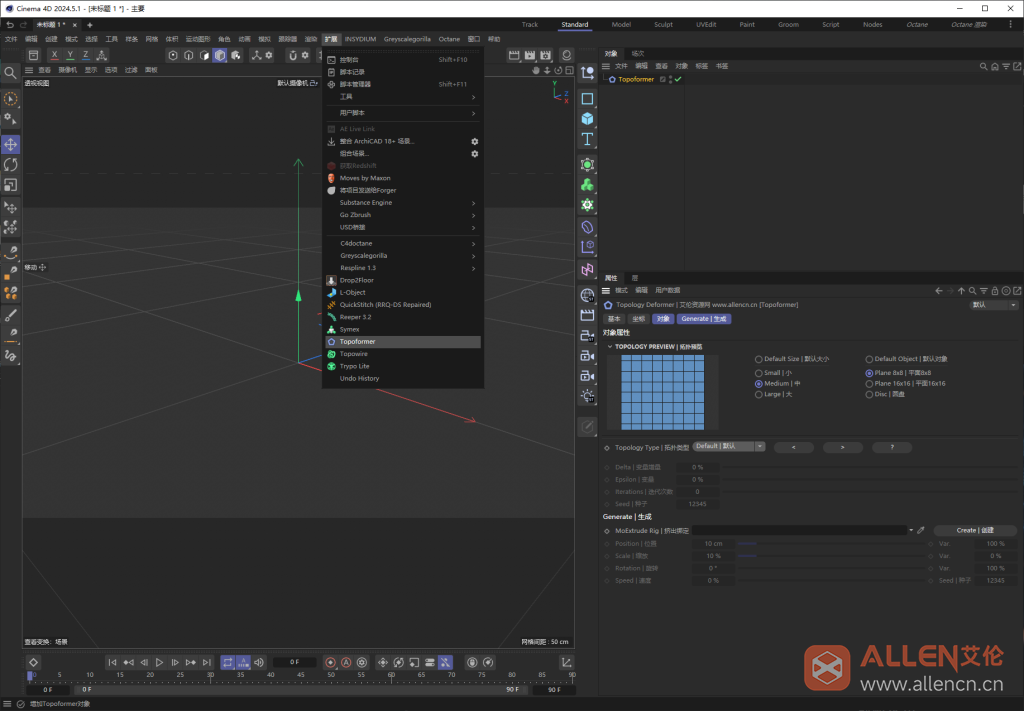Select the Default Size radio button

click(758, 359)
